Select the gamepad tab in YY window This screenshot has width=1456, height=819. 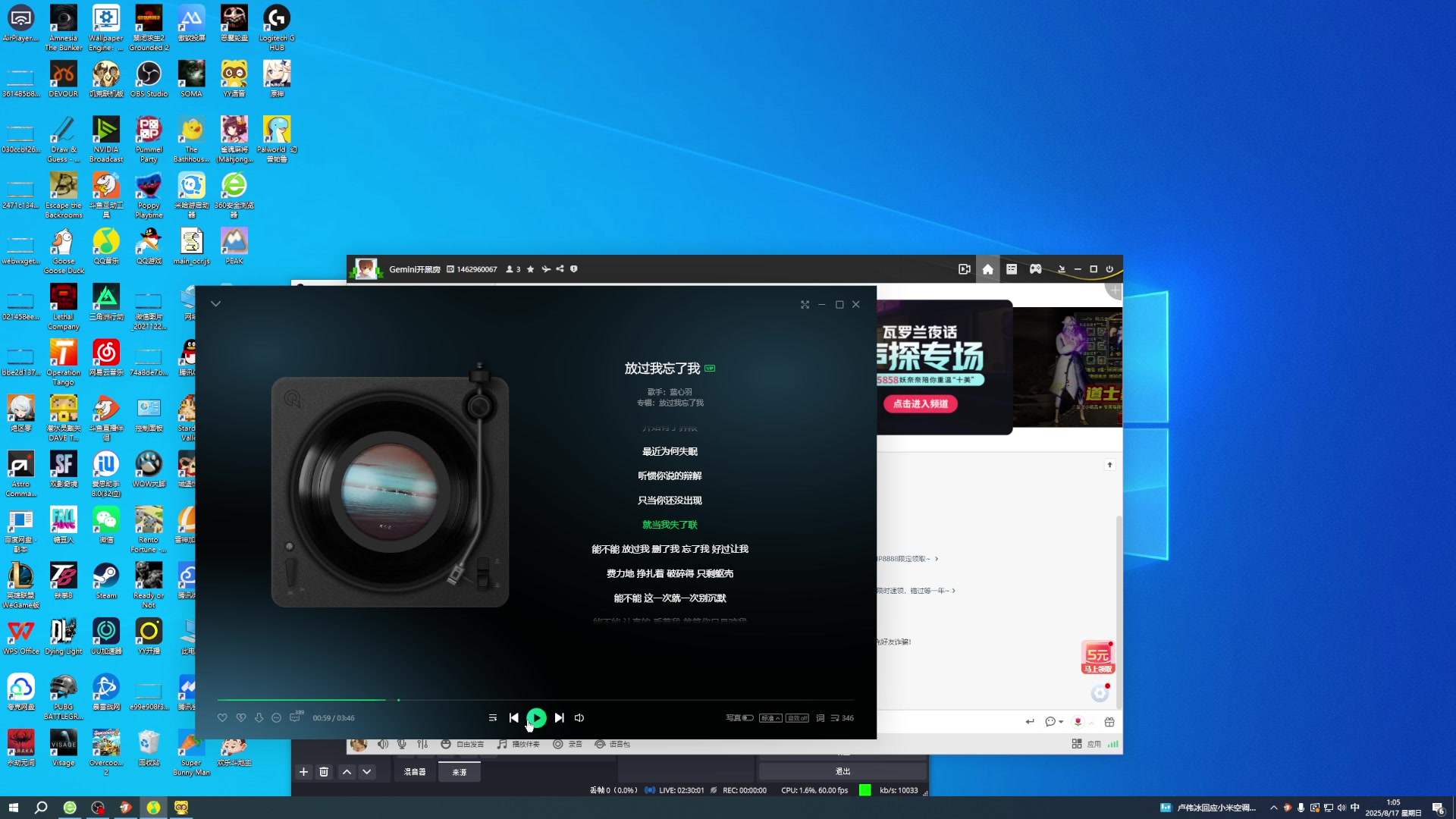click(x=1036, y=269)
